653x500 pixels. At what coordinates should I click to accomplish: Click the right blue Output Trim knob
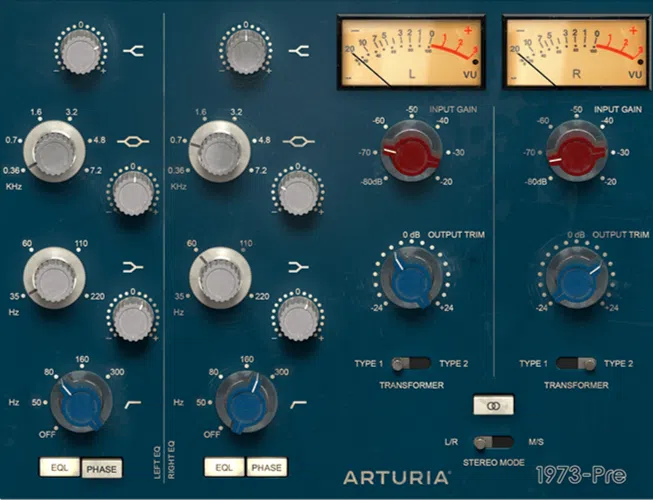575,280
